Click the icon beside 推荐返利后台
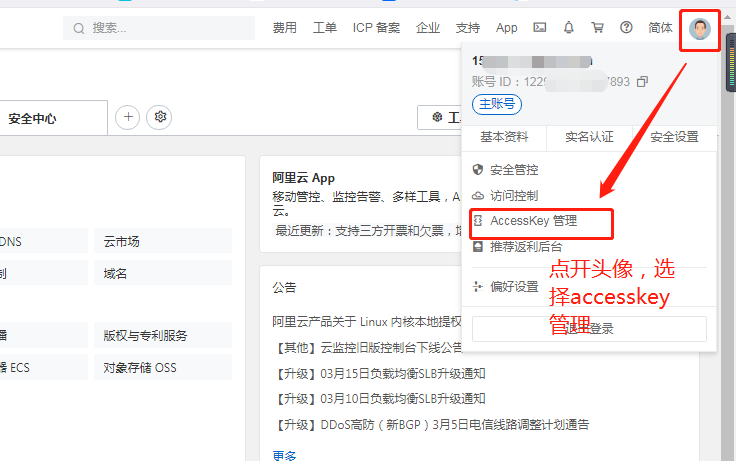 click(x=478, y=246)
